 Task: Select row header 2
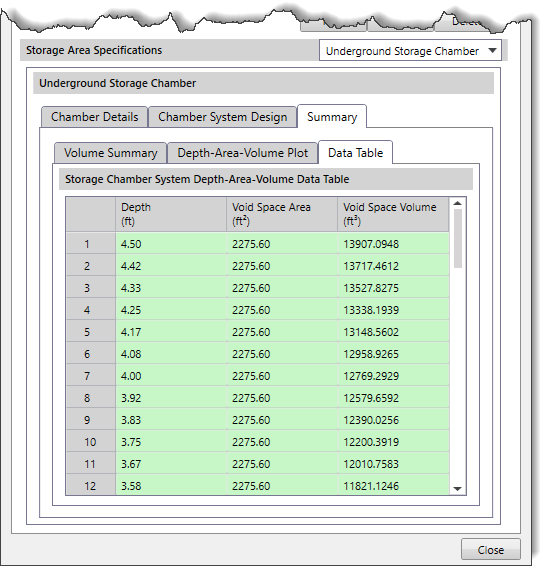[x=91, y=266]
